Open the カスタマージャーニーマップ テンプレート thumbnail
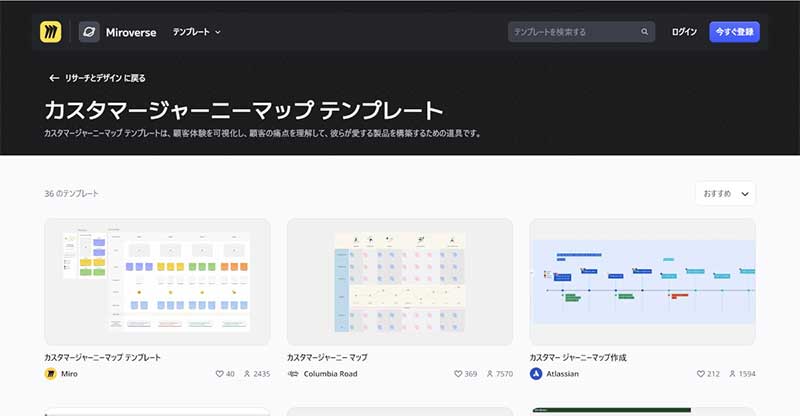This screenshot has height=416, width=800. coord(157,282)
